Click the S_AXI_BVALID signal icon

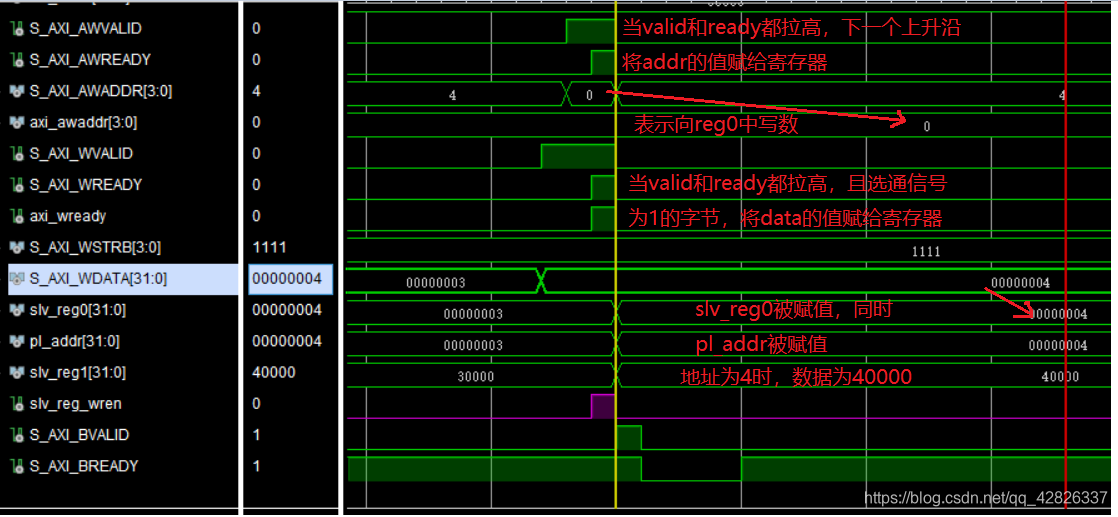click(17, 435)
